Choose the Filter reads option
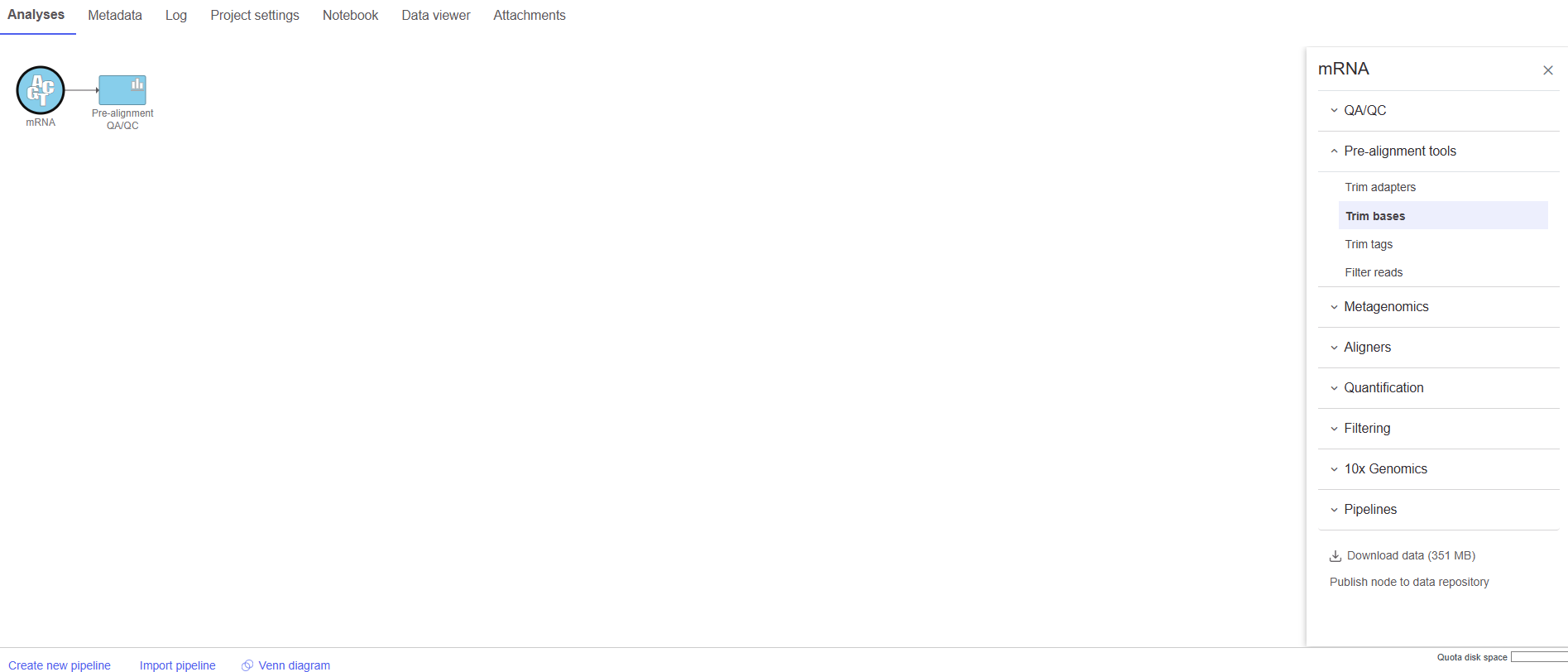1568x672 pixels. tap(1374, 272)
